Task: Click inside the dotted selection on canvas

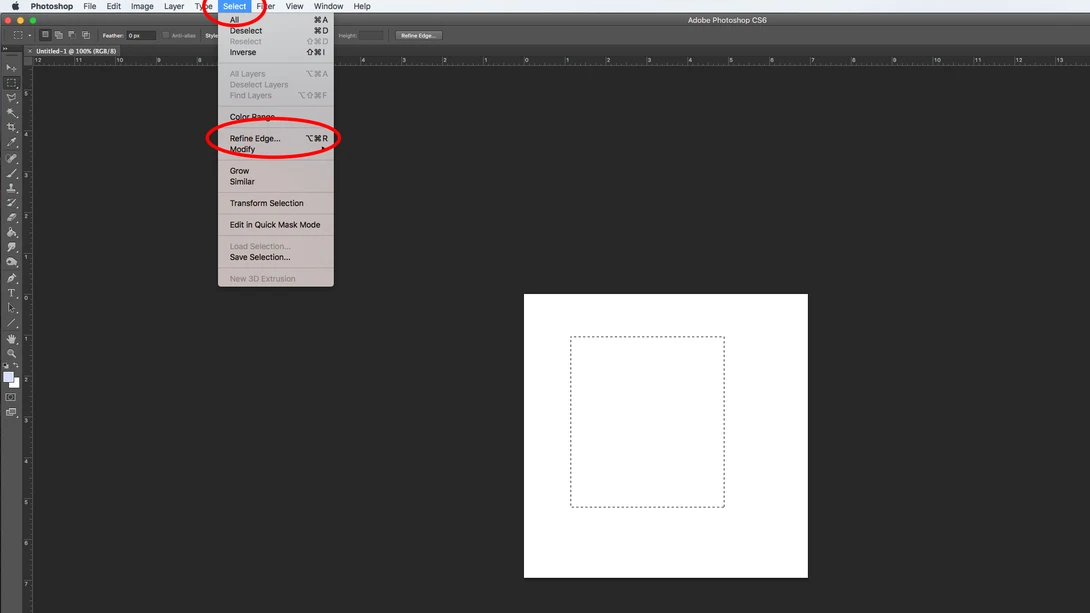Action: coord(647,422)
